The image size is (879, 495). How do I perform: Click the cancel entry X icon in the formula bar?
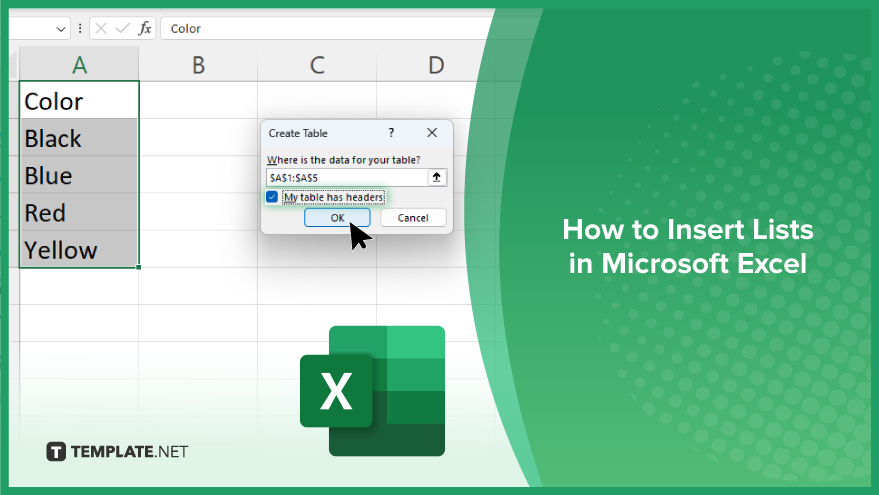click(101, 28)
